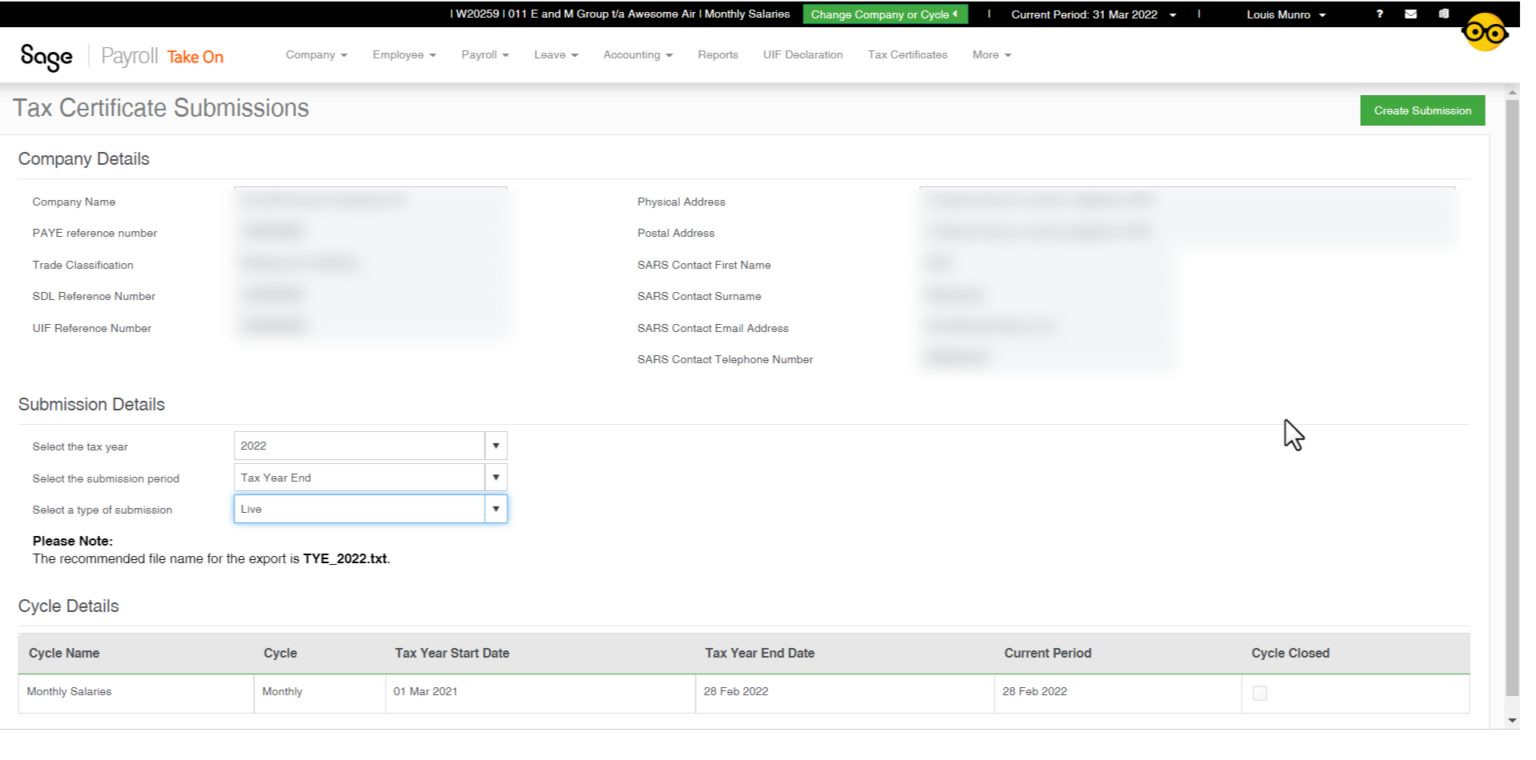Screen dimensions: 1536x760
Task: Open the Employee menu
Action: coord(404,55)
